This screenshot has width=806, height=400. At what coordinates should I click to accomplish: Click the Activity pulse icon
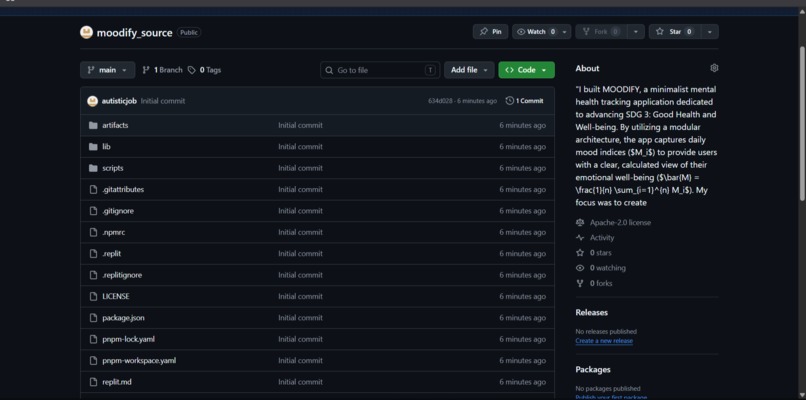[x=580, y=238]
